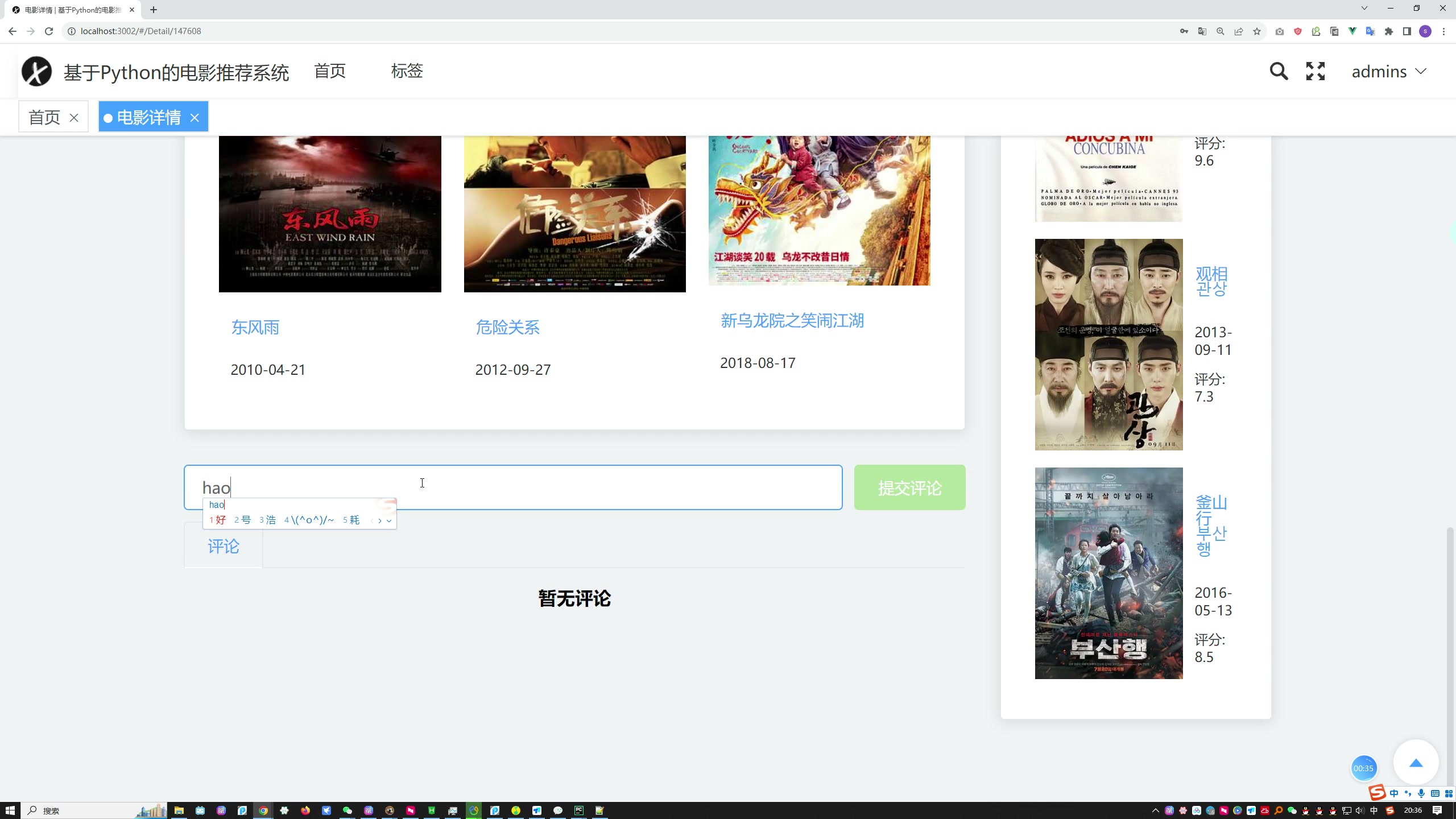Open a new browser tab
1456x819 pixels.
(154, 10)
